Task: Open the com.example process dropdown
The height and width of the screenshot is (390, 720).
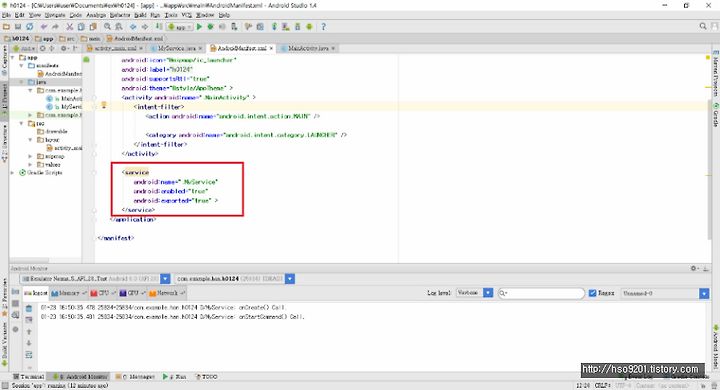Action: point(290,279)
